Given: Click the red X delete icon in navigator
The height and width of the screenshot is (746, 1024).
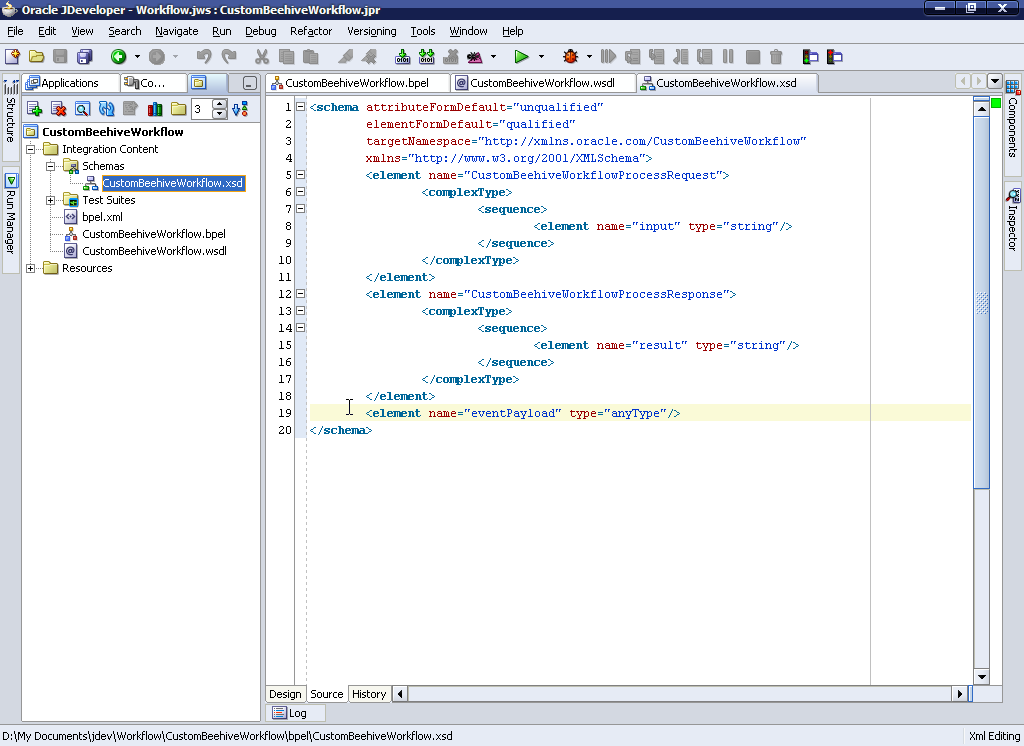Looking at the screenshot, I should click(58, 109).
